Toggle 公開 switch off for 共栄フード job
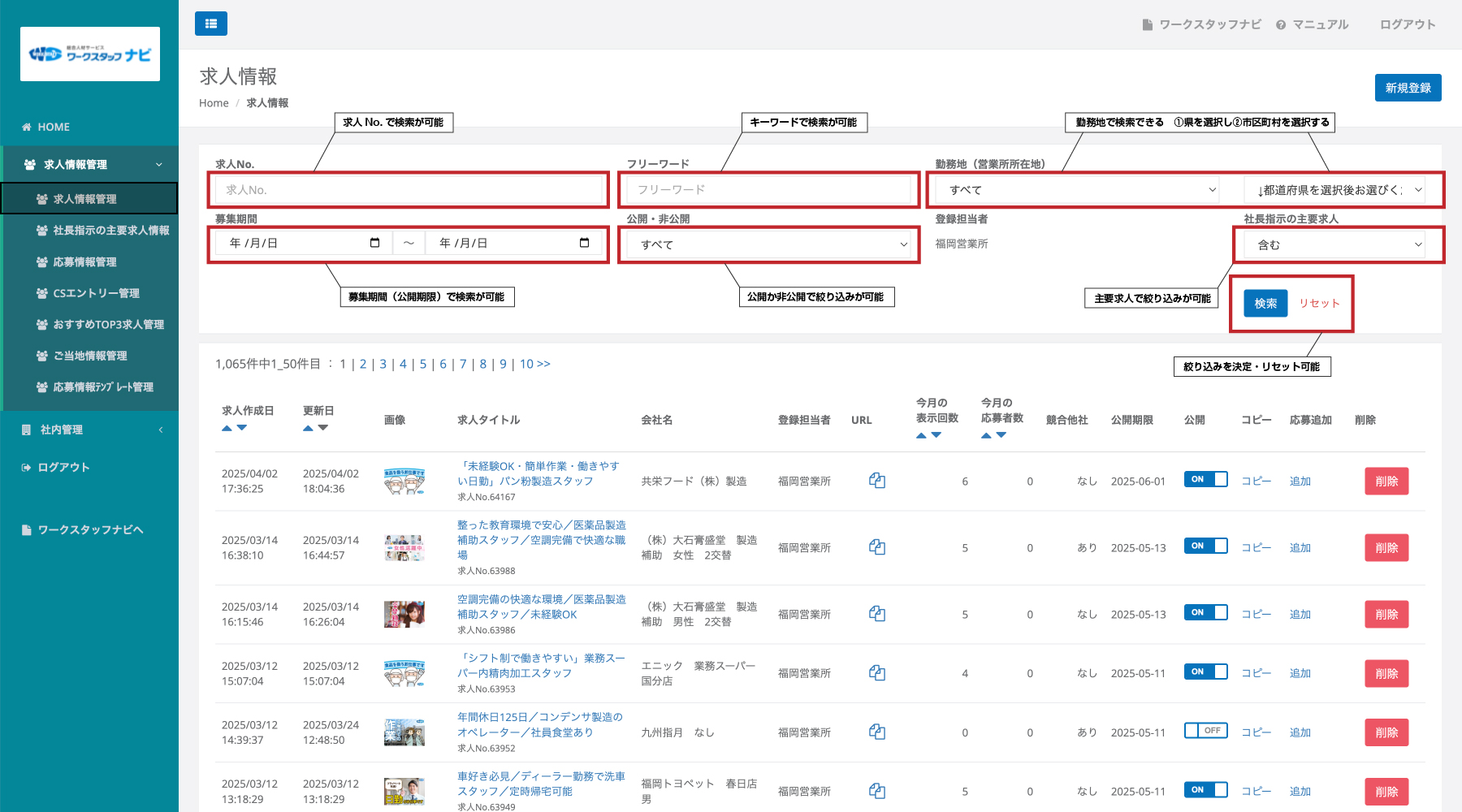The image size is (1462, 812). pyautogui.click(x=1205, y=479)
